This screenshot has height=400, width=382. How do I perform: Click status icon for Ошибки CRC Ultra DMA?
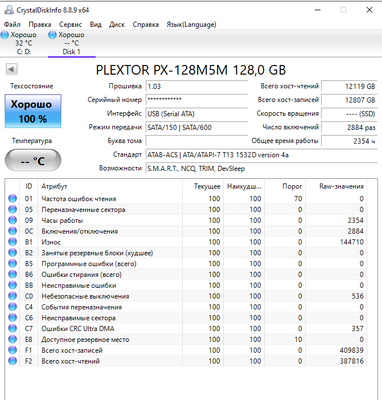pyautogui.click(x=13, y=329)
